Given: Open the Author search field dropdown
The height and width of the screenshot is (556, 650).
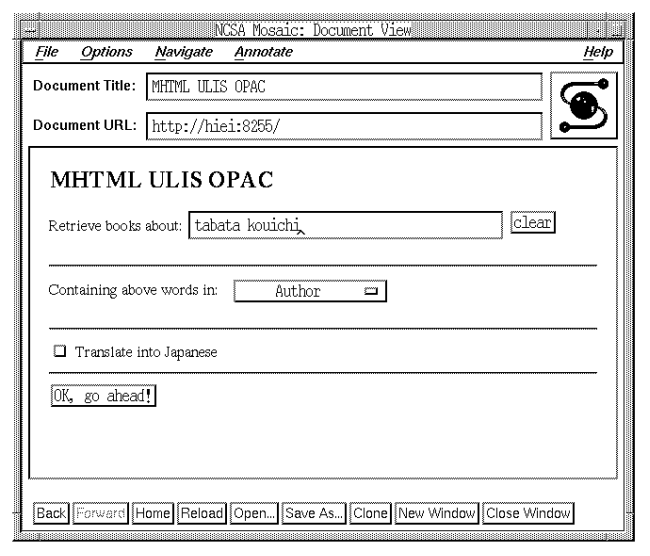Looking at the screenshot, I should pyautogui.click(x=310, y=292).
